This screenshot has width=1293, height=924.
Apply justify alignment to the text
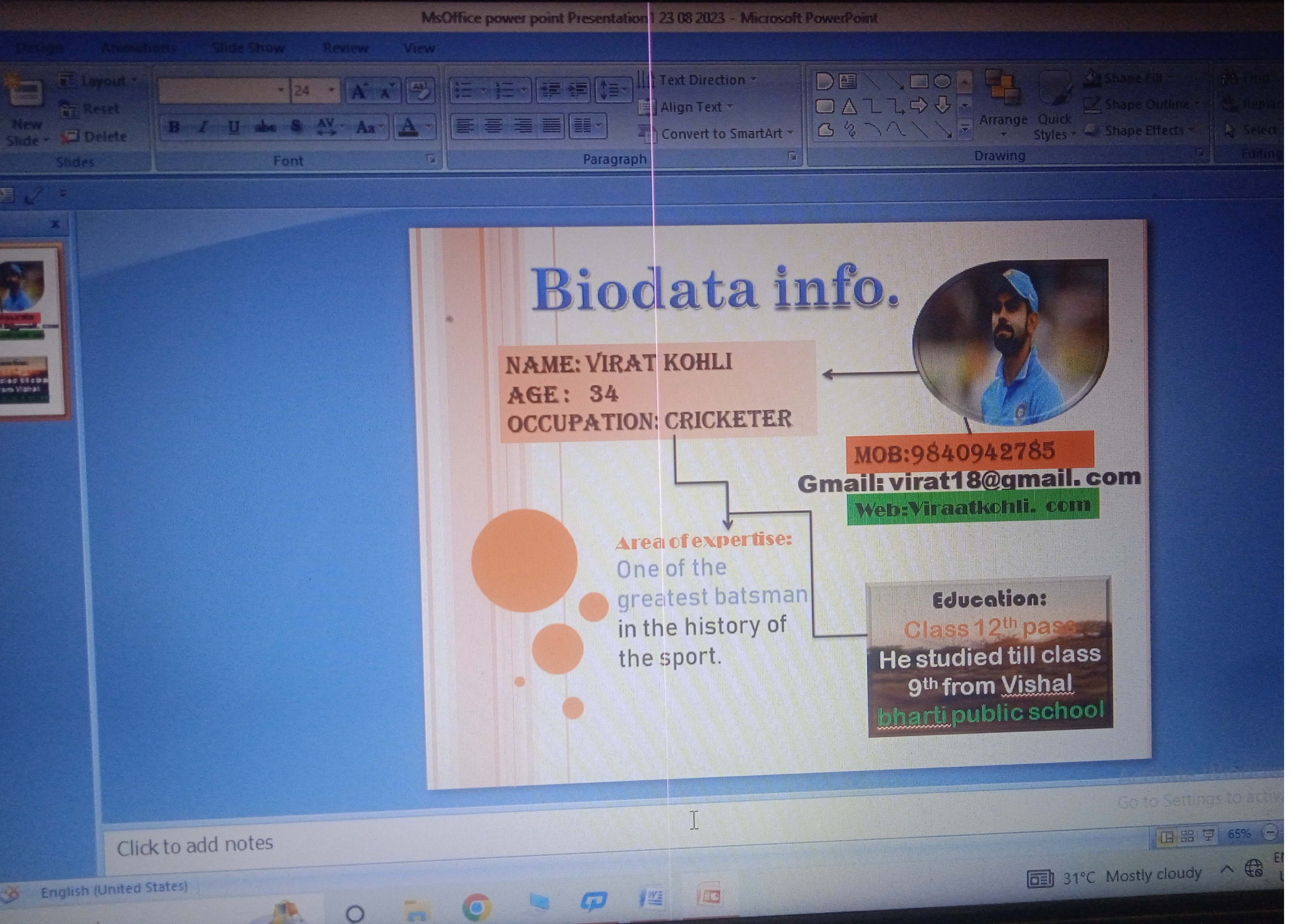pyautogui.click(x=551, y=126)
